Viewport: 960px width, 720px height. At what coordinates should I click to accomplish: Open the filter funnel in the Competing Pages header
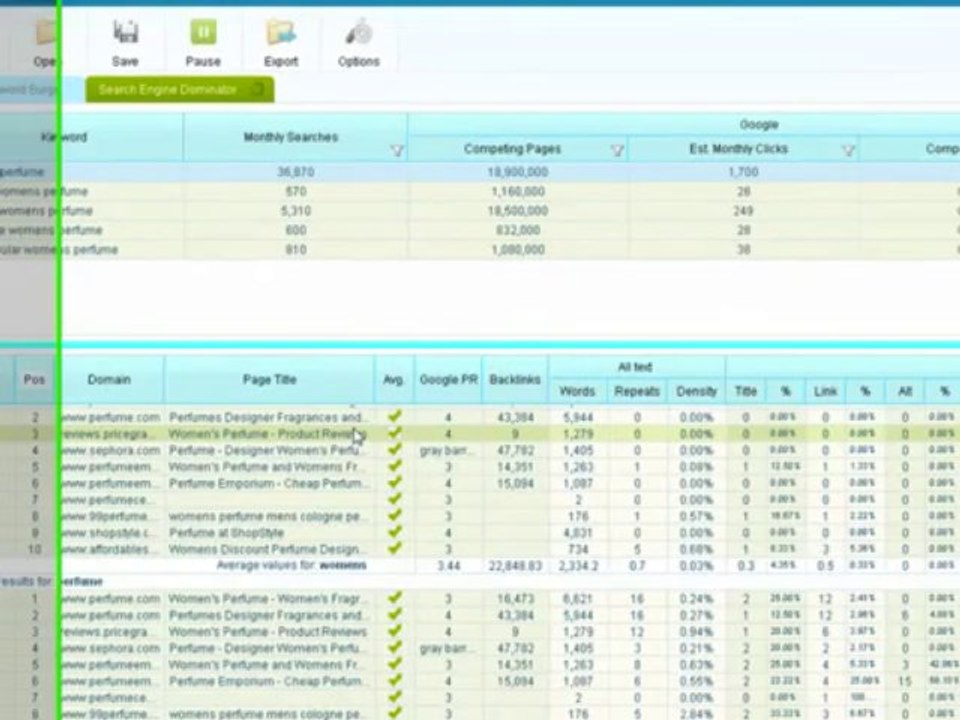[617, 151]
